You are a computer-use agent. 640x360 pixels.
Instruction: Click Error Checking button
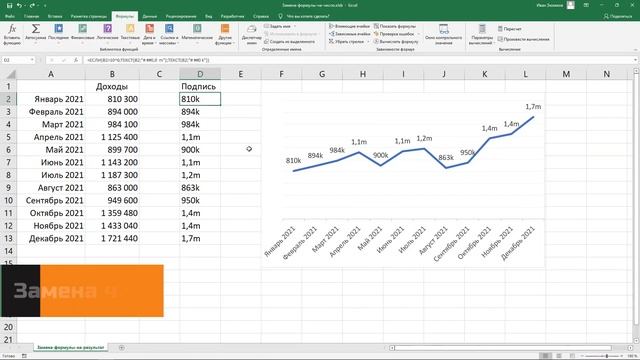394,34
